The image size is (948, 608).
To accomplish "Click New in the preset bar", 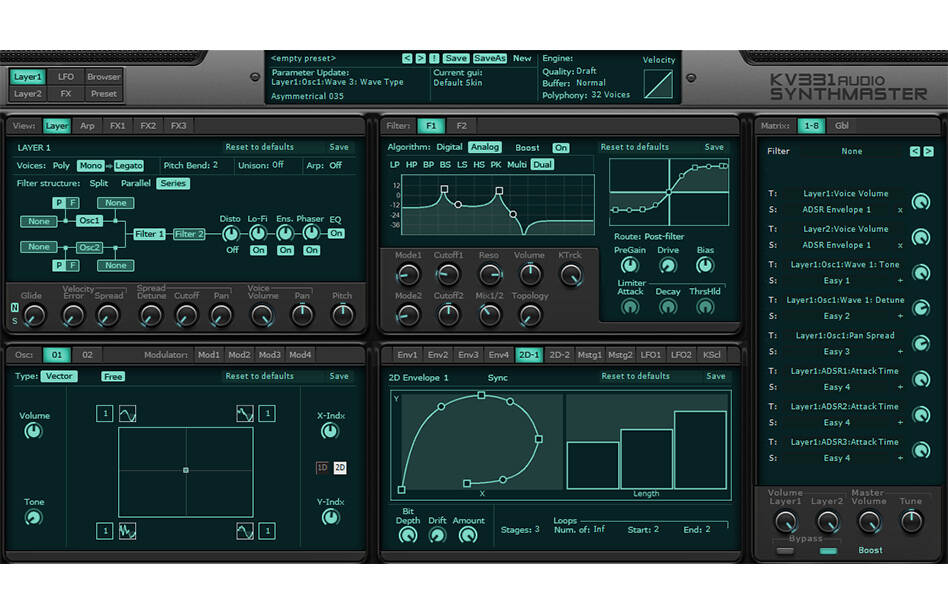I will [522, 58].
